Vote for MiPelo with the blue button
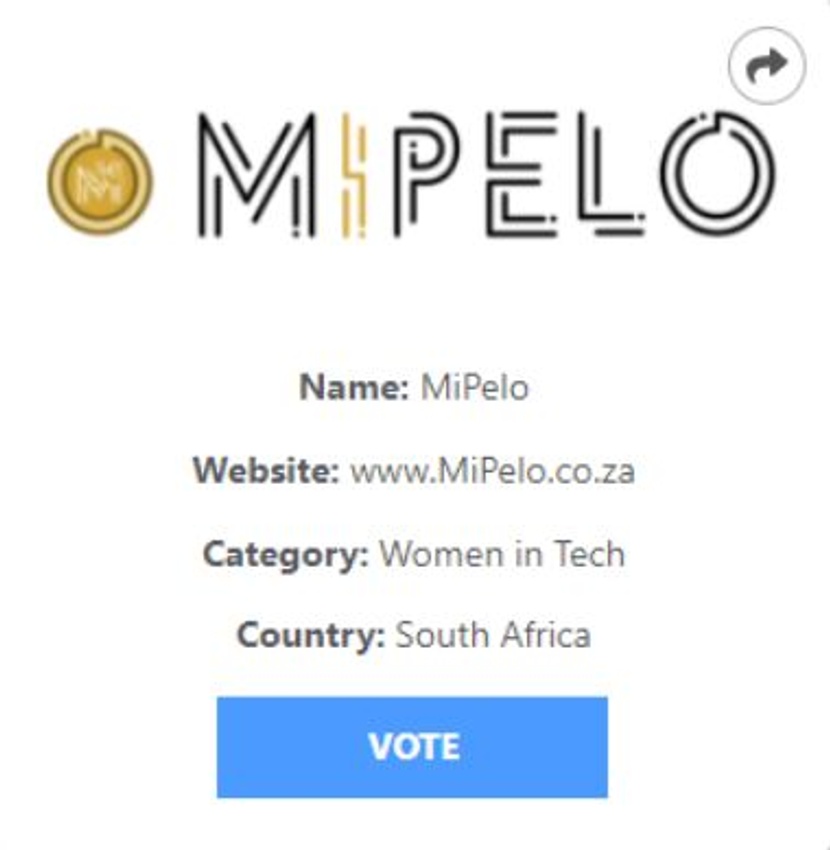 [412, 747]
